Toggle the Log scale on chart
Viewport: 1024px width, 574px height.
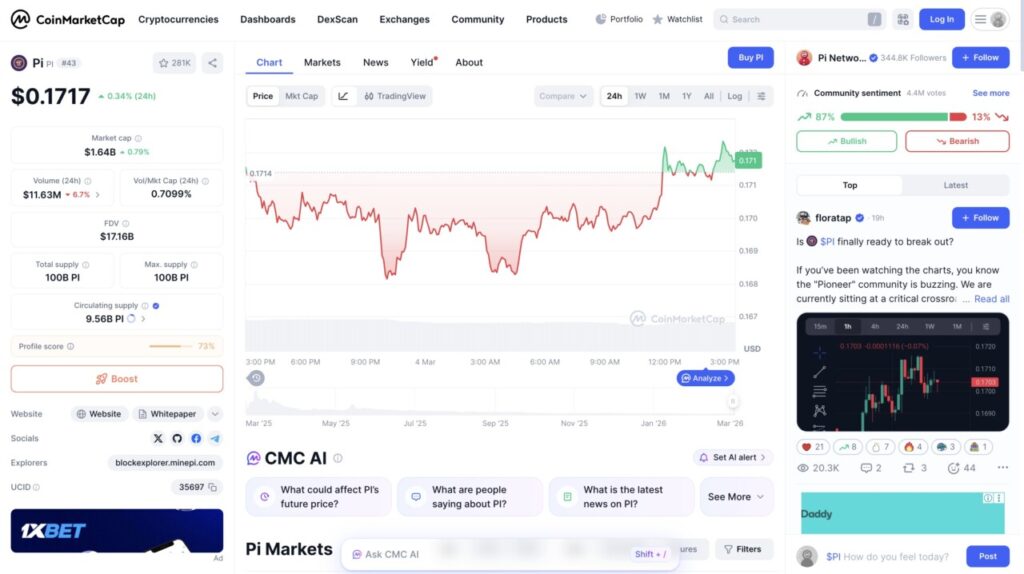click(x=735, y=96)
